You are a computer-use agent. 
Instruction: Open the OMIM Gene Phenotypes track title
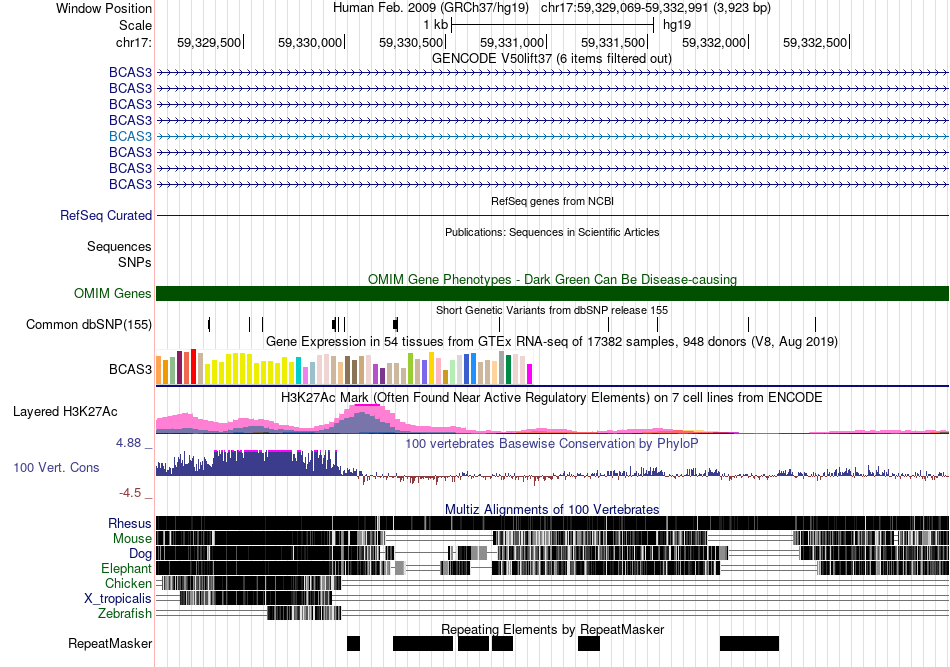(x=552, y=279)
